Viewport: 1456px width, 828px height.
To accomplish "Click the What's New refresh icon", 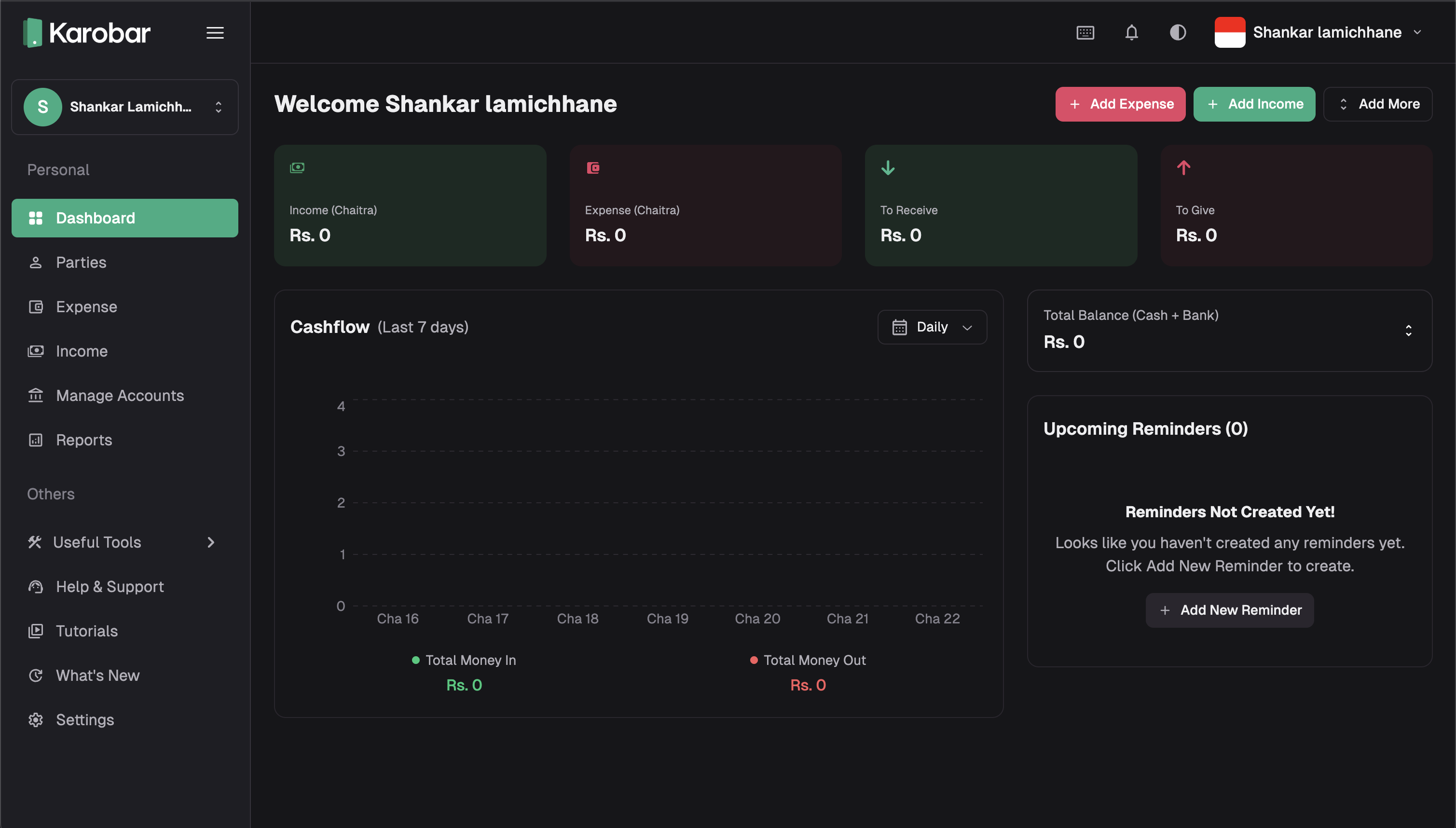I will tap(36, 675).
